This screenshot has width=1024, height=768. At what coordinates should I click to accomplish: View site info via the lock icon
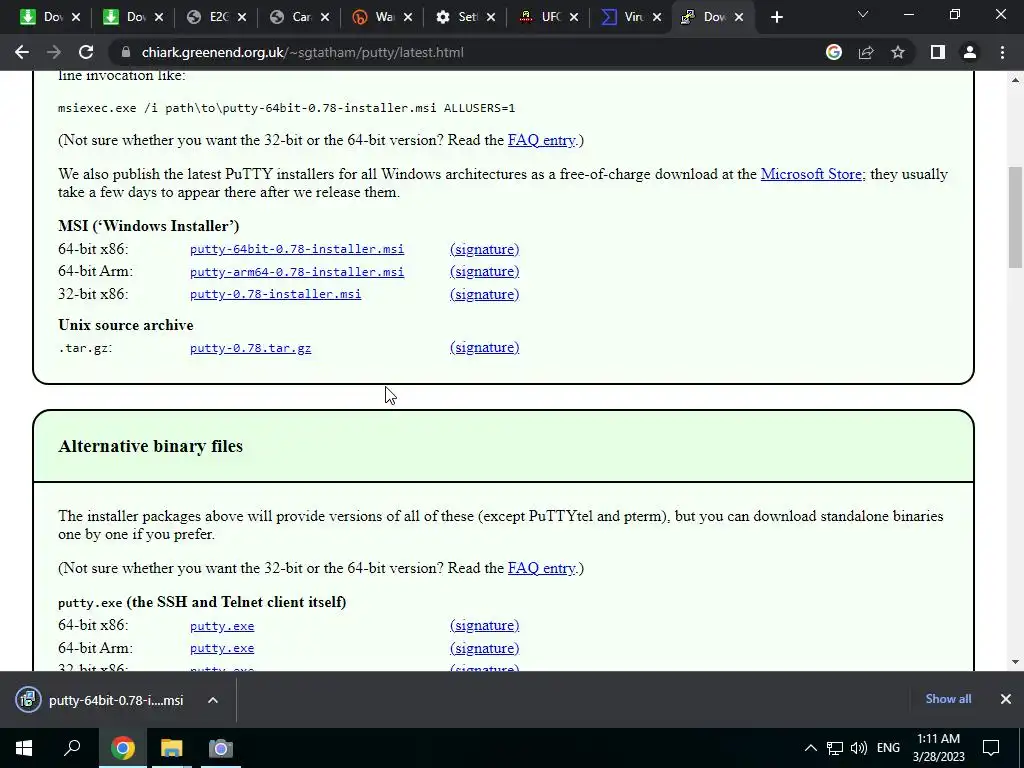pyautogui.click(x=126, y=52)
